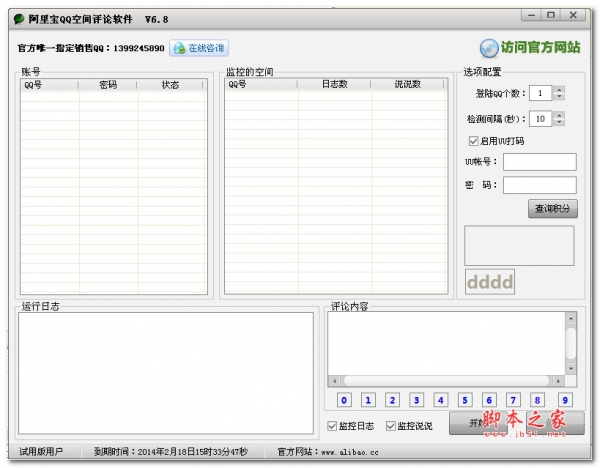The image size is (600, 468).
Task: Click the UU帐号 input field
Action: click(x=540, y=162)
